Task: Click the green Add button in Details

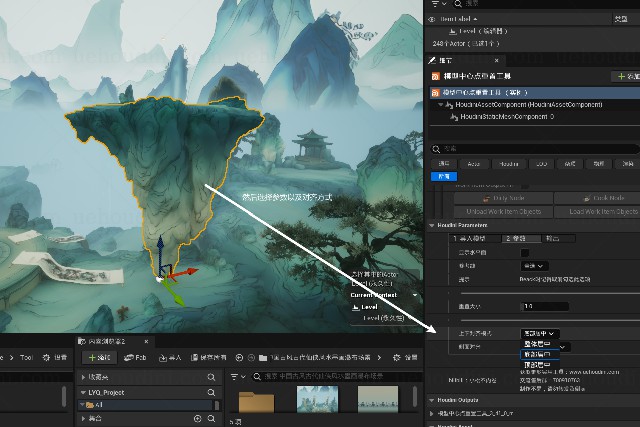Action: 625,76
